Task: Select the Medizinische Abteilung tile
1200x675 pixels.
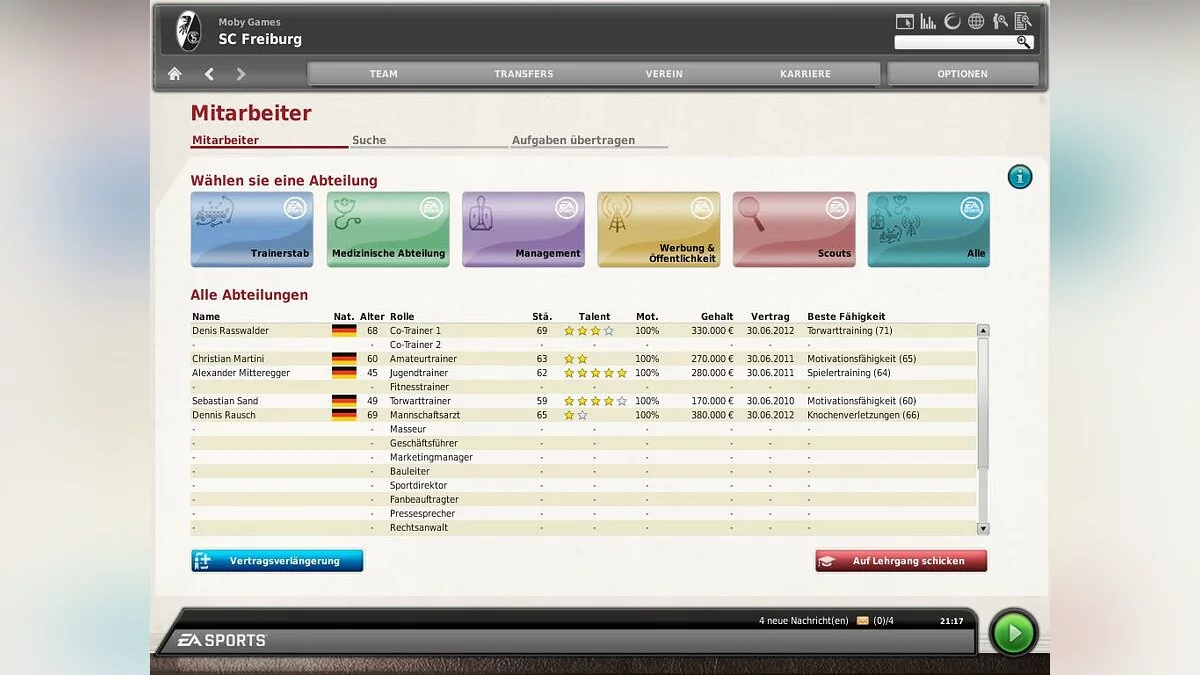Action: pos(388,229)
